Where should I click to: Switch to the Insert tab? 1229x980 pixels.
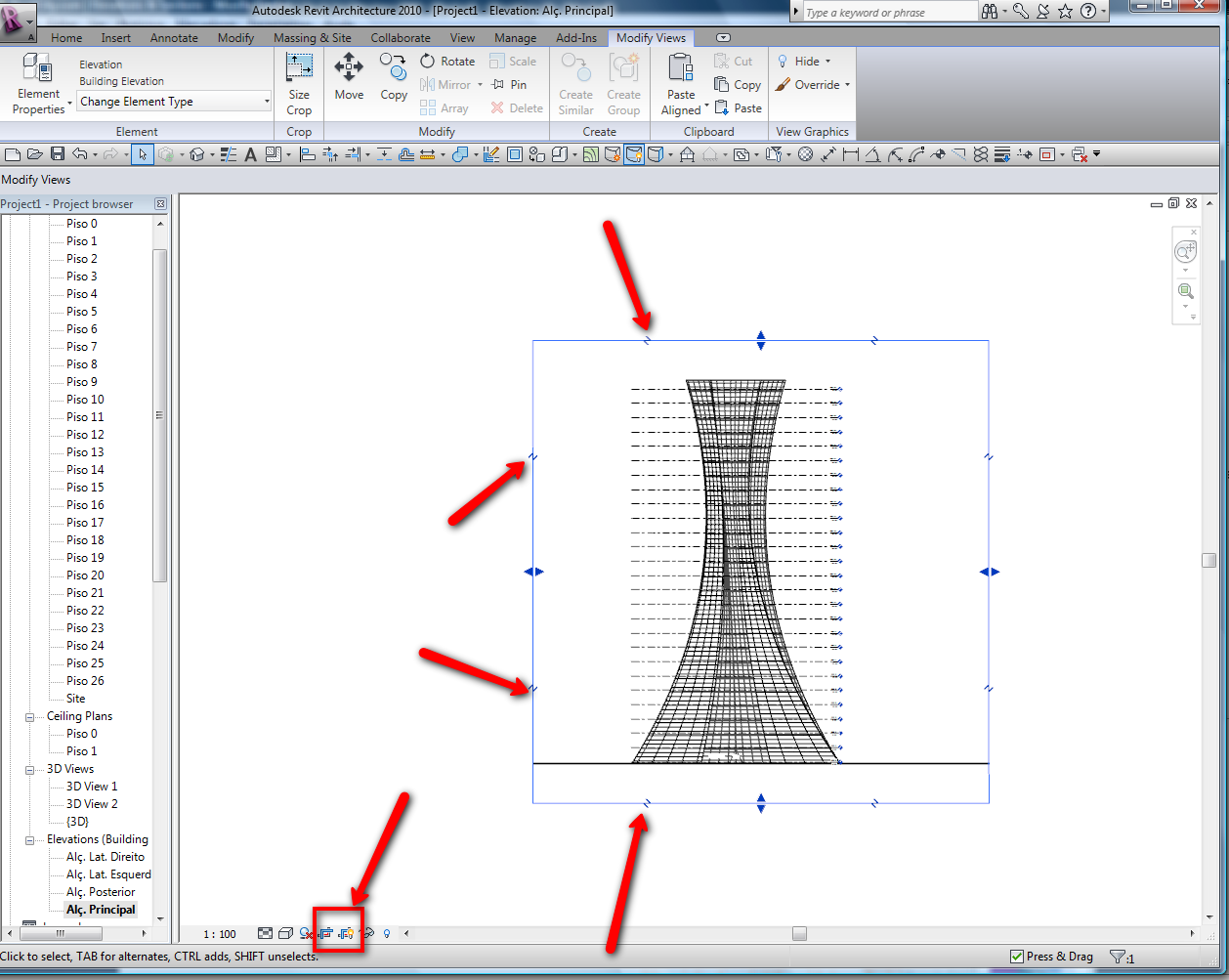pos(115,38)
